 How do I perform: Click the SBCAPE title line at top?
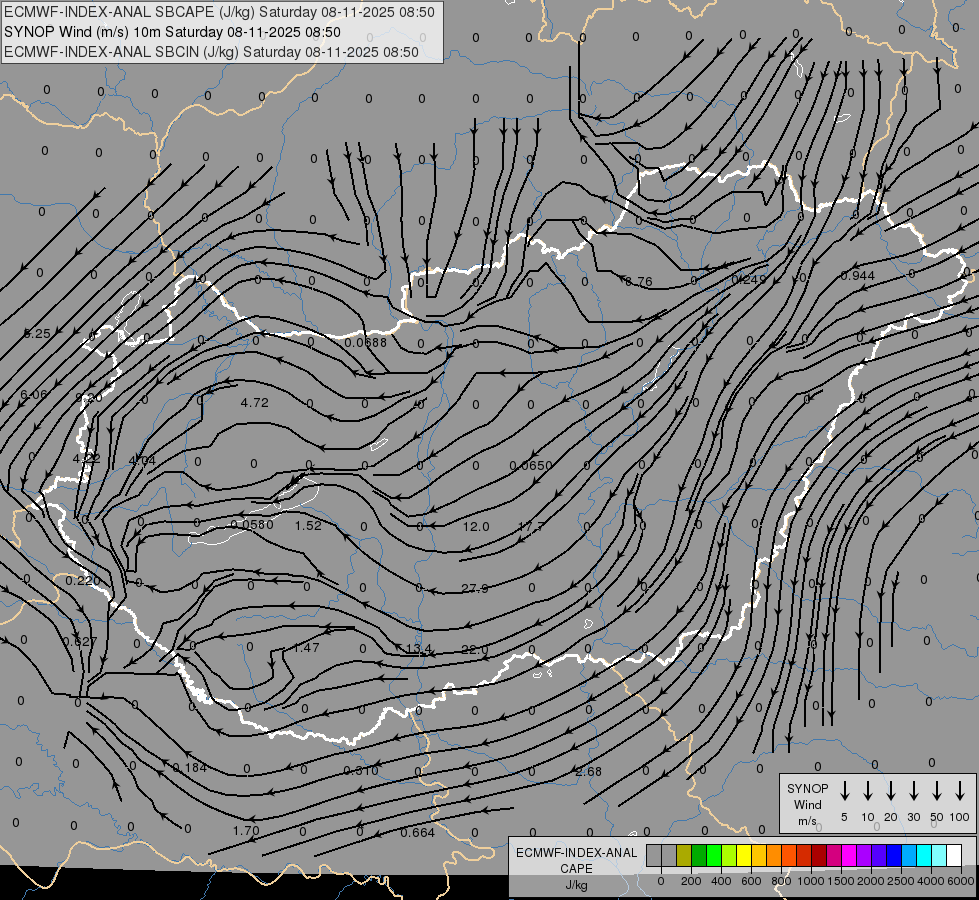click(219, 12)
